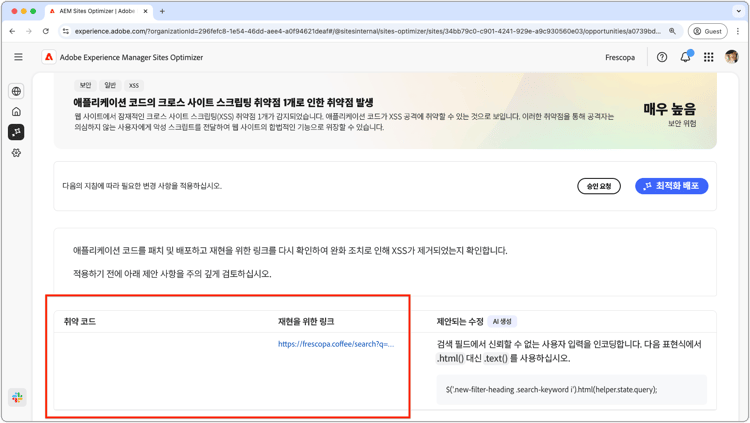Screen dimensions: 750x423
Task: Open the browser three-dot menu
Action: [x=738, y=31]
